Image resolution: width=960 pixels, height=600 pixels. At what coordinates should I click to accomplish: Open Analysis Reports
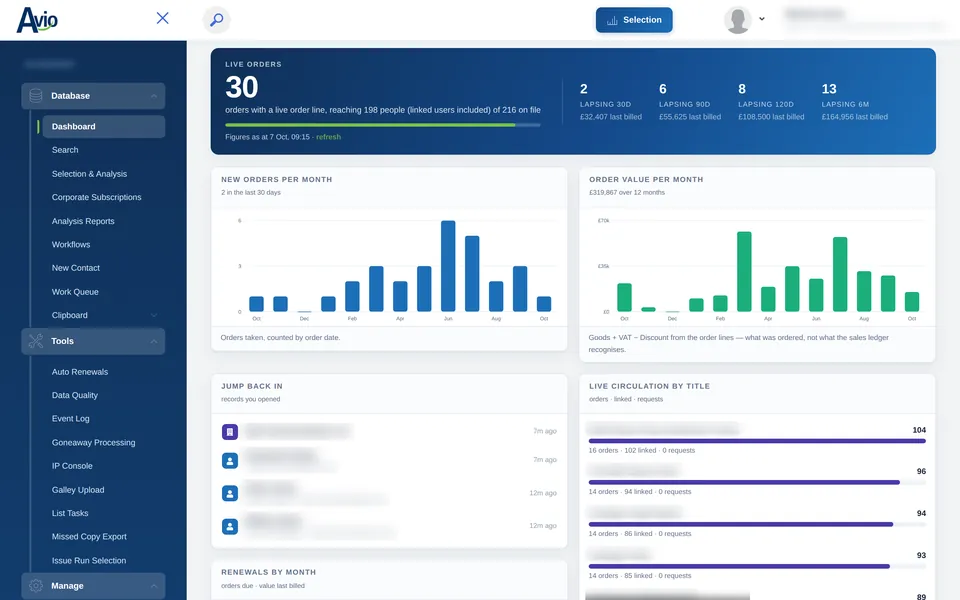[x=83, y=221]
